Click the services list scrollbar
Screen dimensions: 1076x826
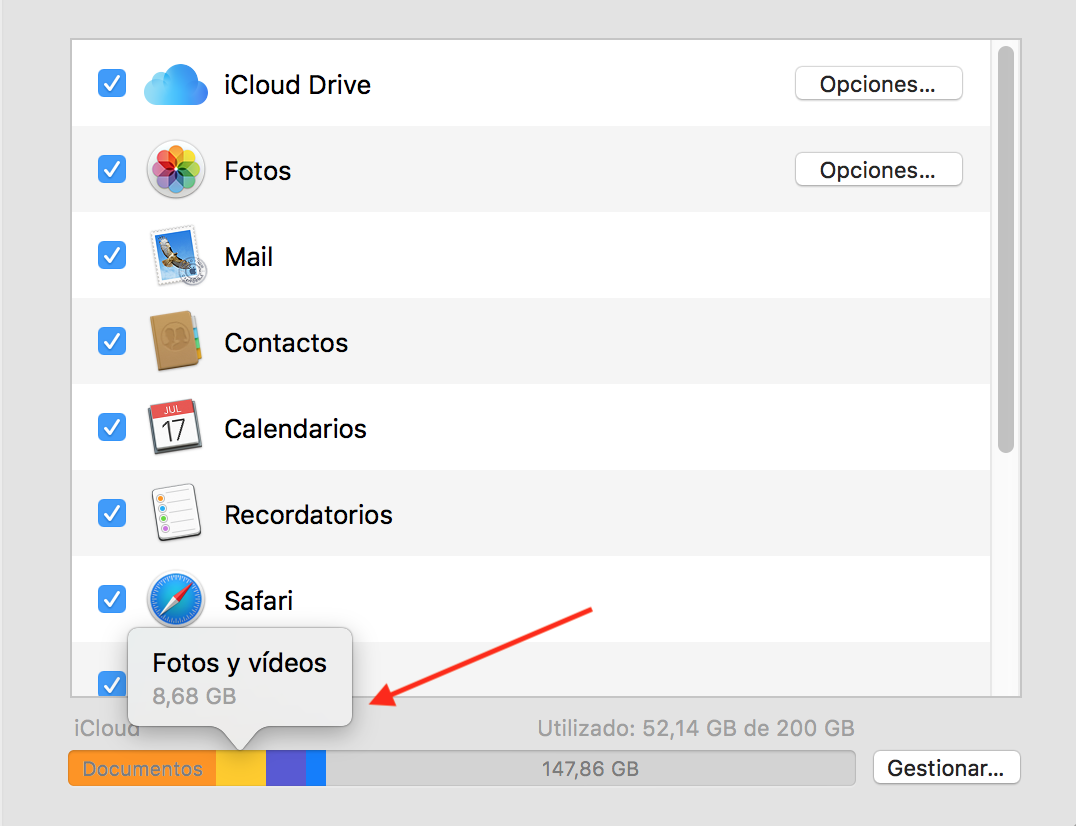1006,250
